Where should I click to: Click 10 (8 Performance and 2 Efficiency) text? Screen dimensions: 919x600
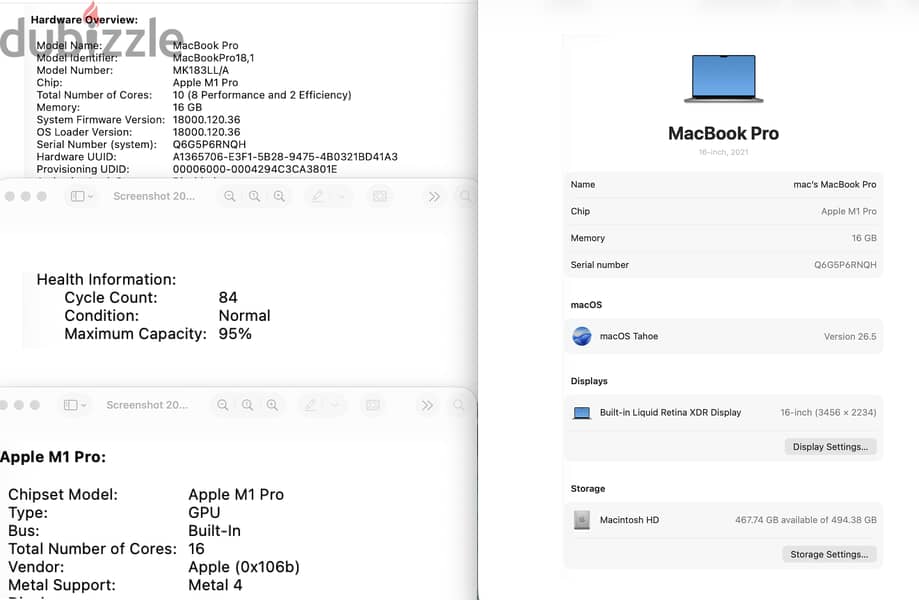coord(262,95)
